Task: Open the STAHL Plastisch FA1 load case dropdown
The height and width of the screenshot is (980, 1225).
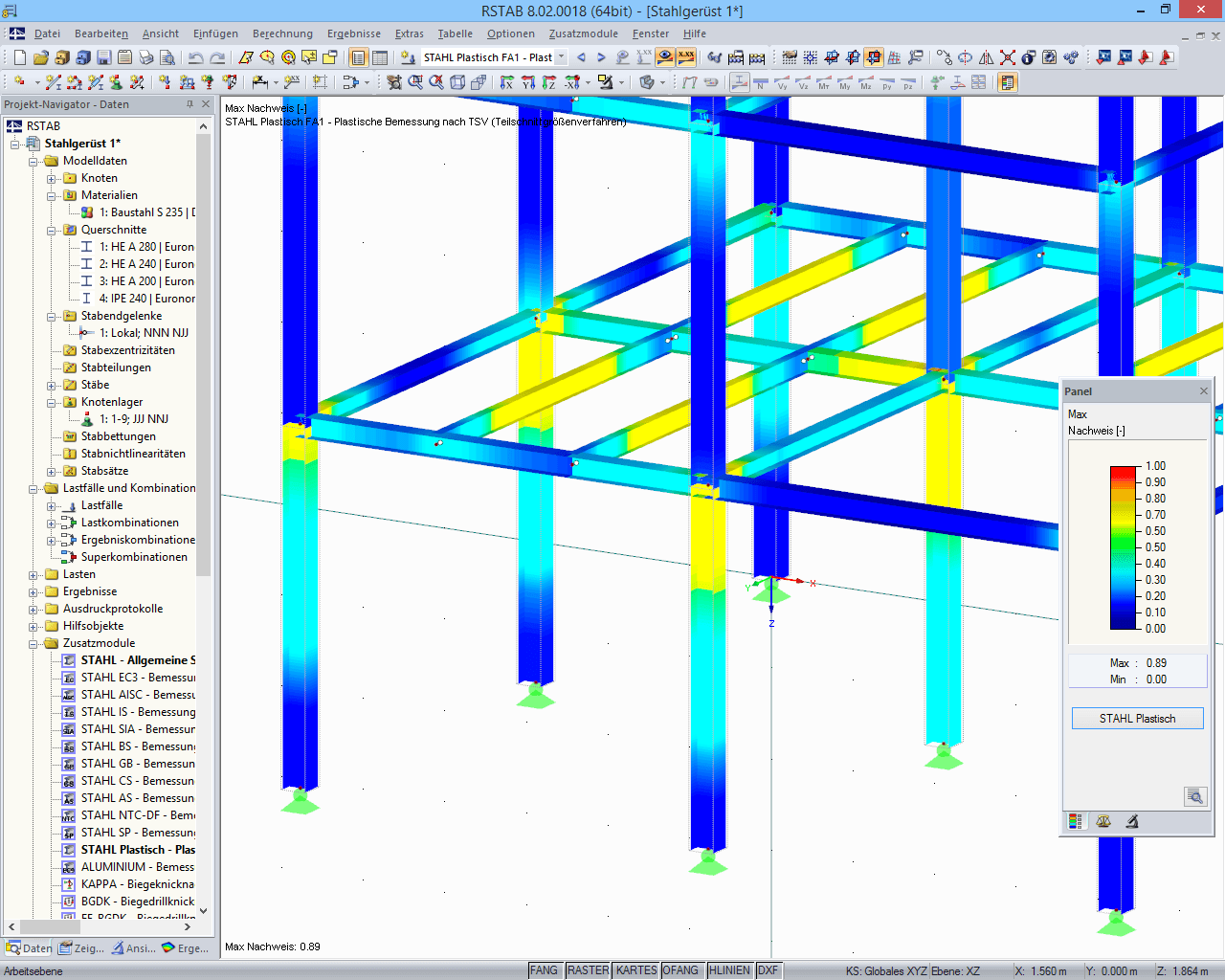Action: [x=563, y=56]
